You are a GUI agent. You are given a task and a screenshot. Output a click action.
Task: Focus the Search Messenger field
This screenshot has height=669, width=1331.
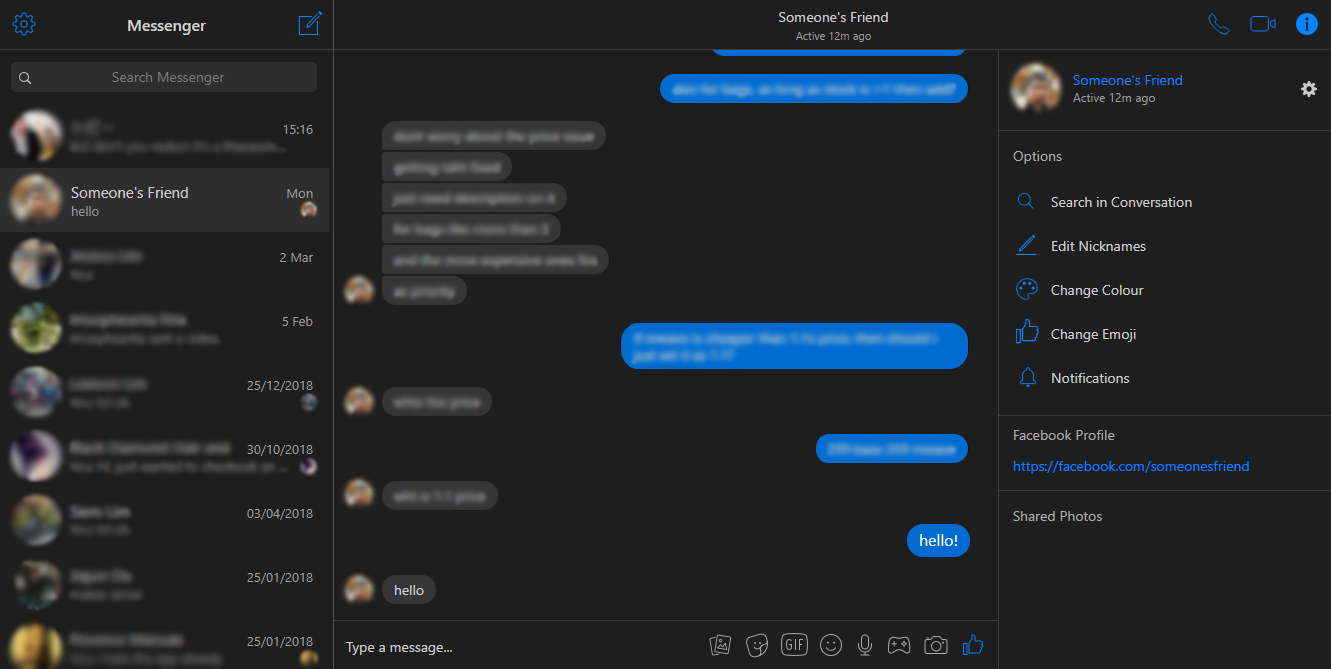[x=164, y=77]
